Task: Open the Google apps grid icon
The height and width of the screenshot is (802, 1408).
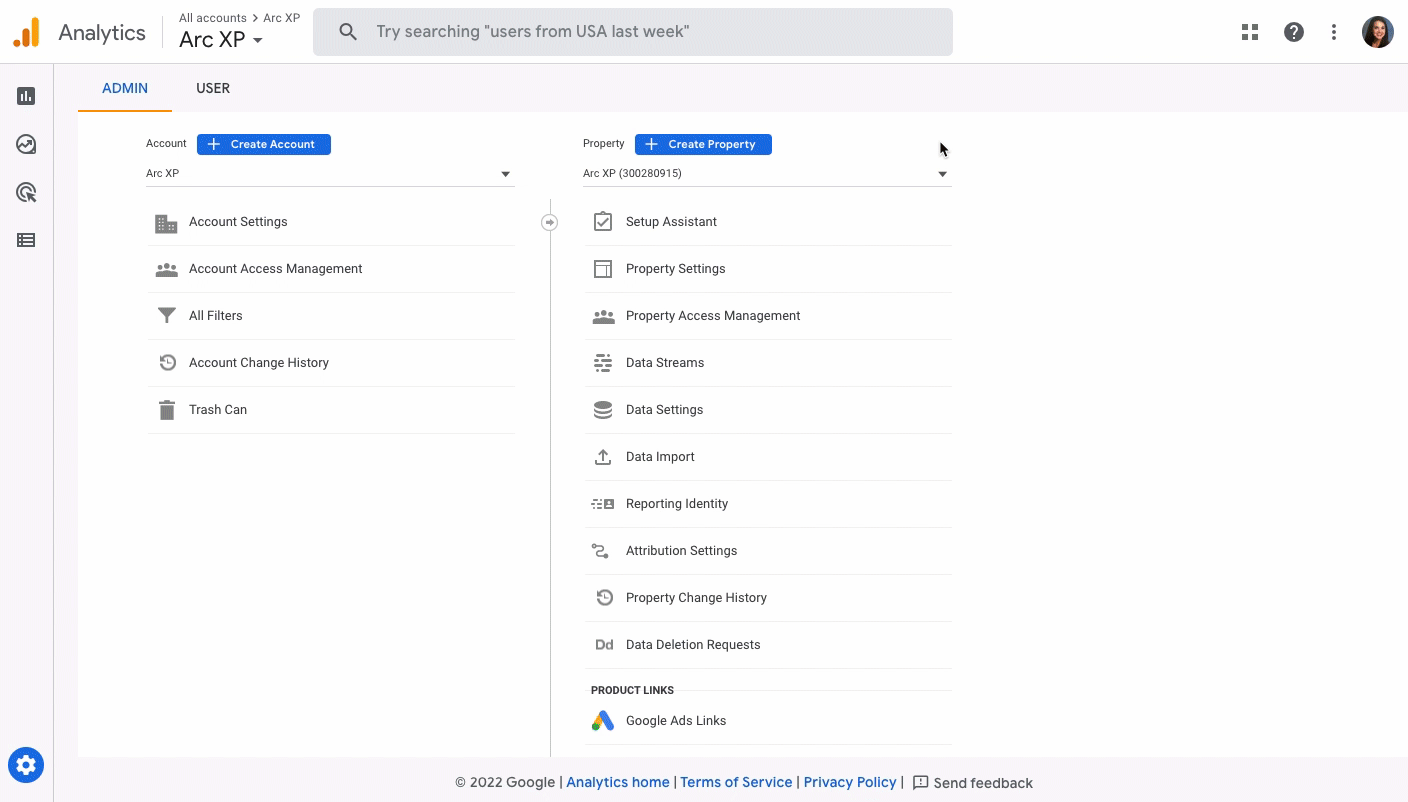Action: point(1250,32)
